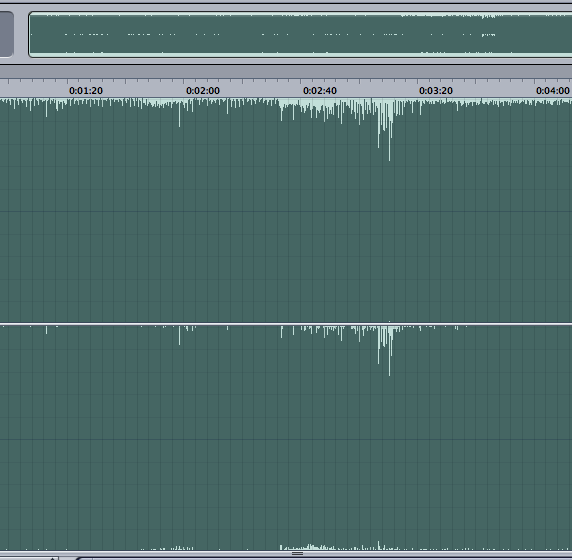The image size is (572, 560).
Task: Click the left edge of the overview selection frame
Action: click(x=30, y=35)
